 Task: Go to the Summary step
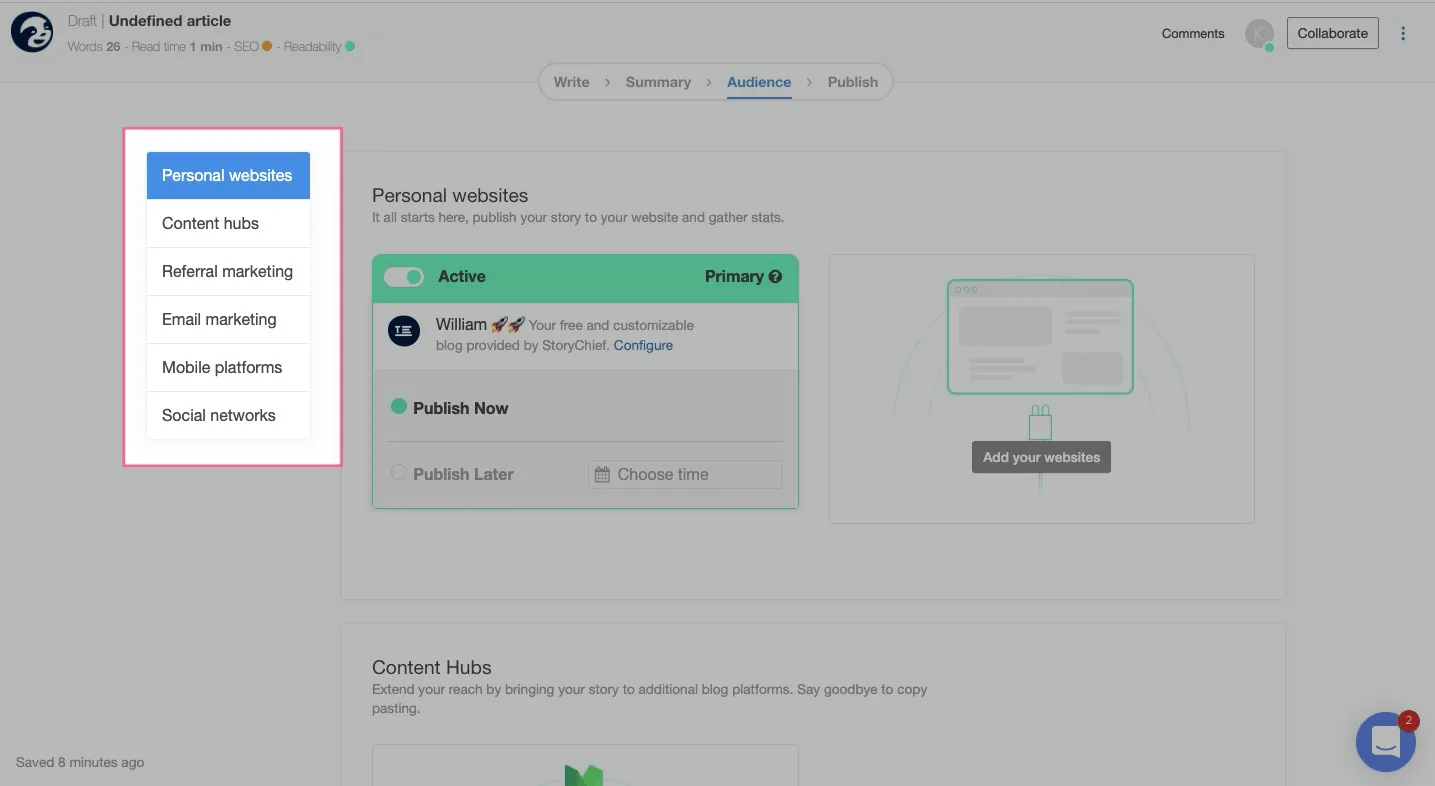tap(658, 82)
